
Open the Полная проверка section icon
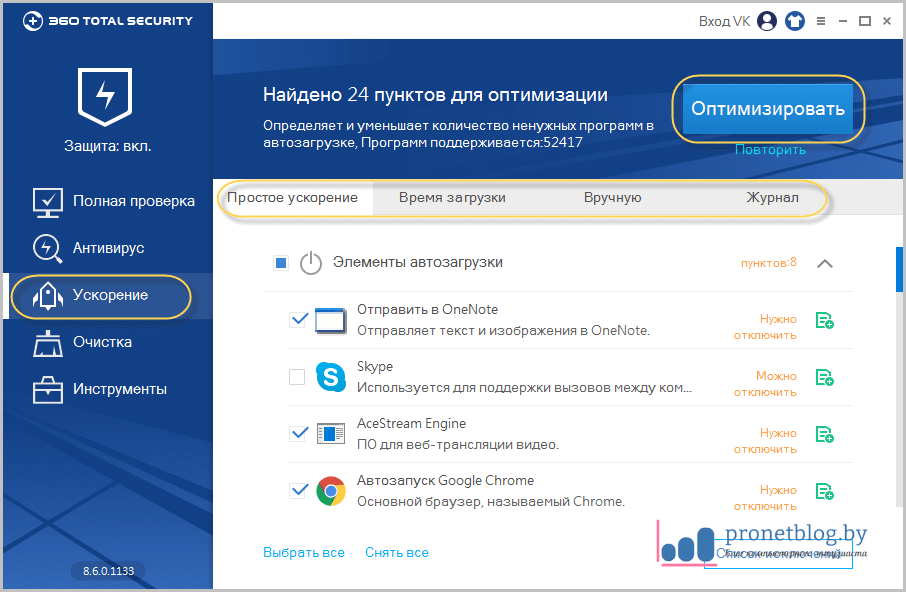(x=47, y=201)
